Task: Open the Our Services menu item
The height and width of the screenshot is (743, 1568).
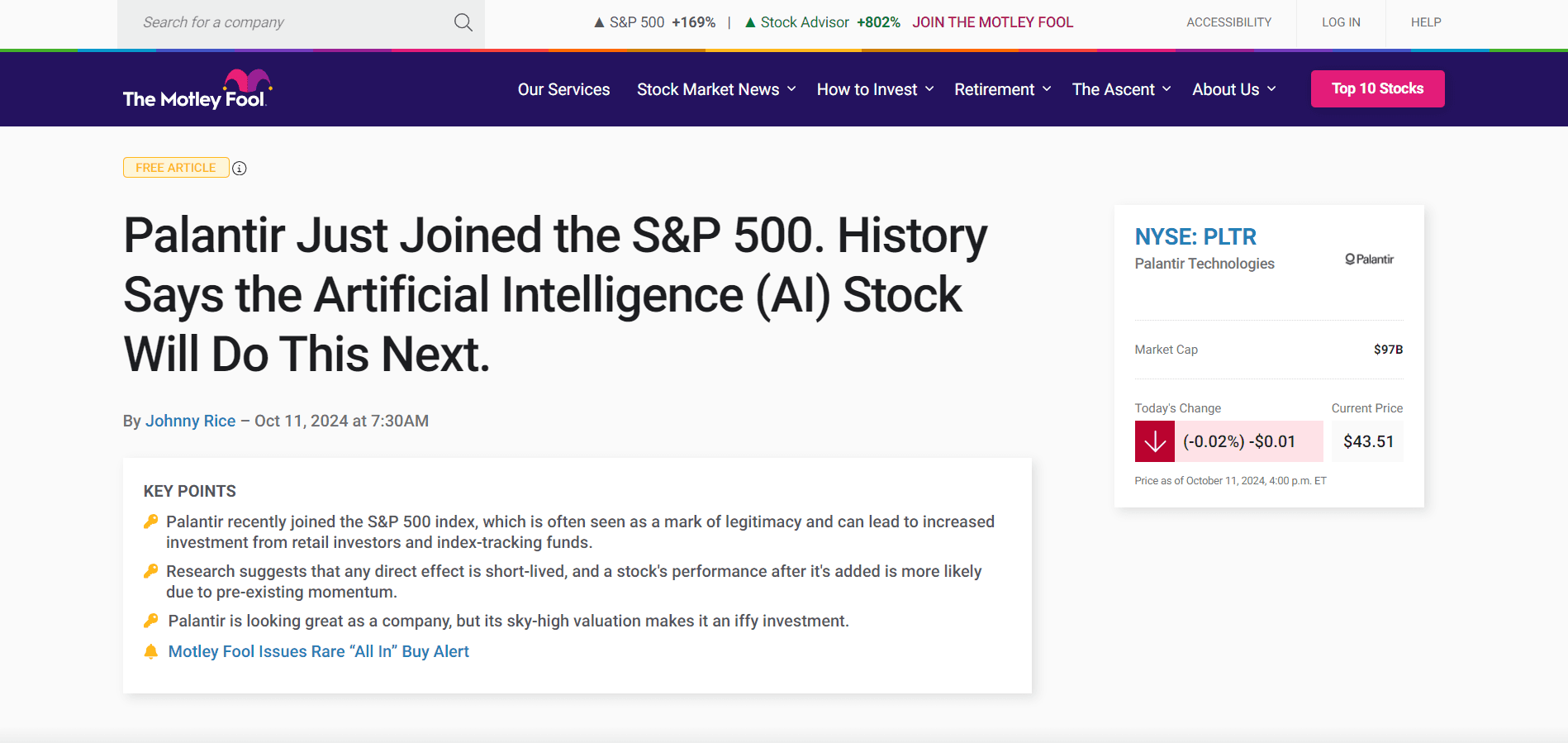Action: click(x=563, y=89)
